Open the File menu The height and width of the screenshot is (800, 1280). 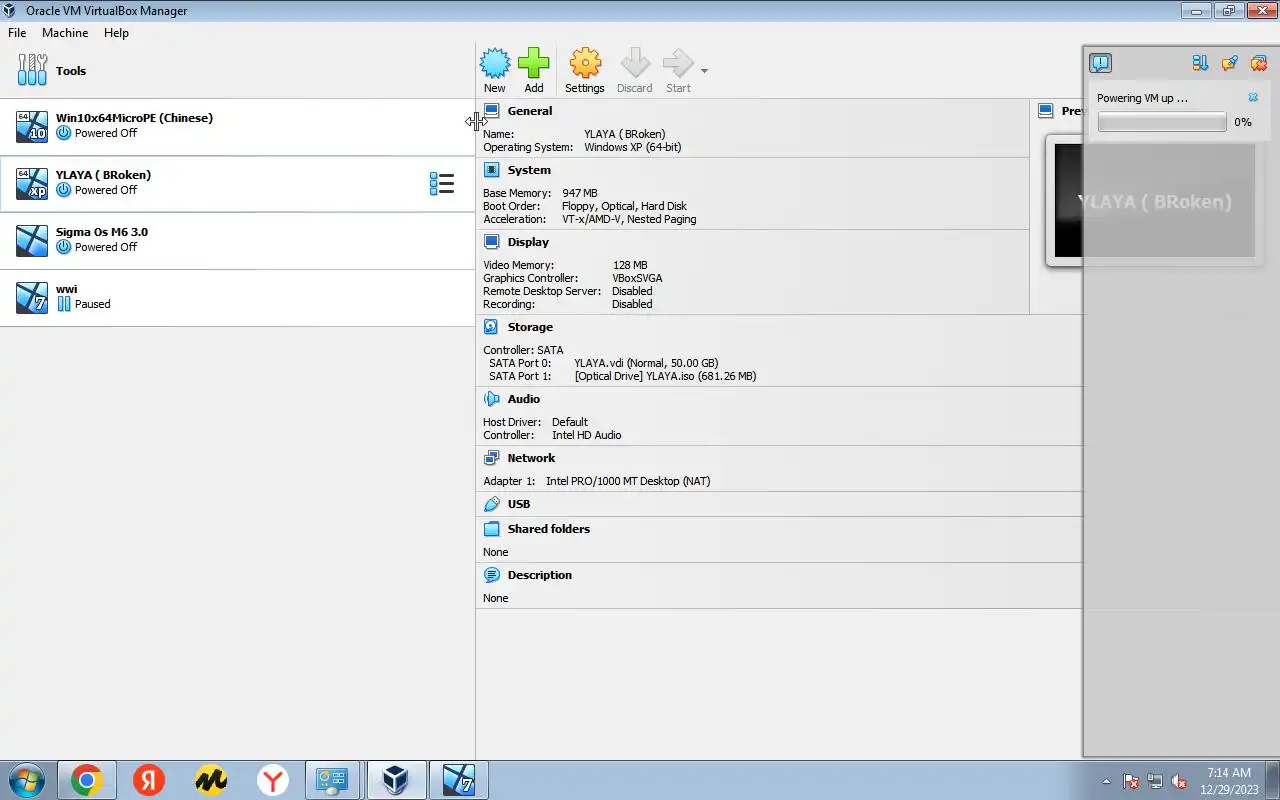pos(17,32)
